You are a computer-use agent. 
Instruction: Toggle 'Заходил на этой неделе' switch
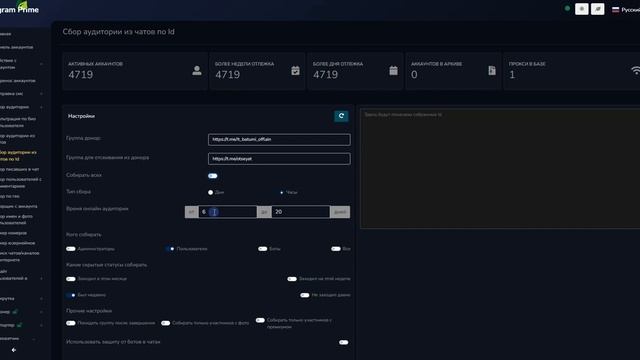(292, 279)
